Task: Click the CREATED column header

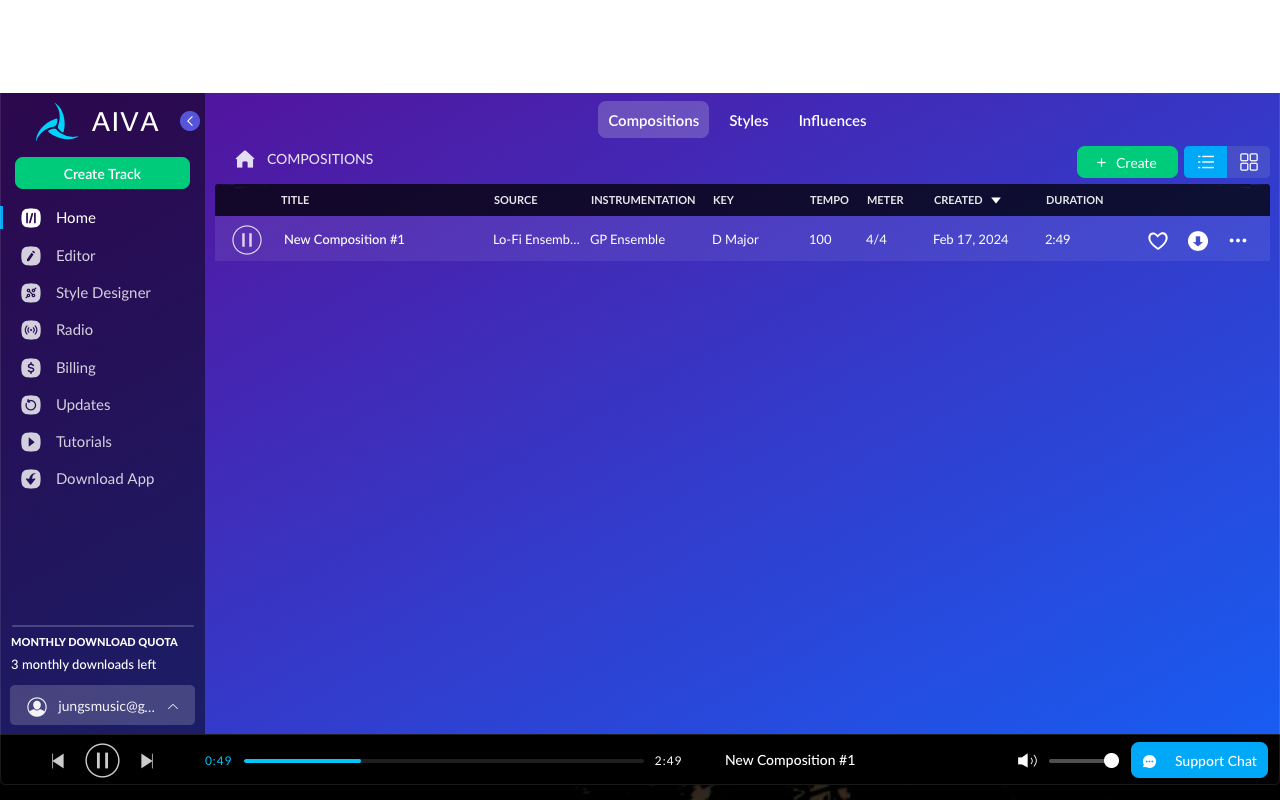Action: 958,200
